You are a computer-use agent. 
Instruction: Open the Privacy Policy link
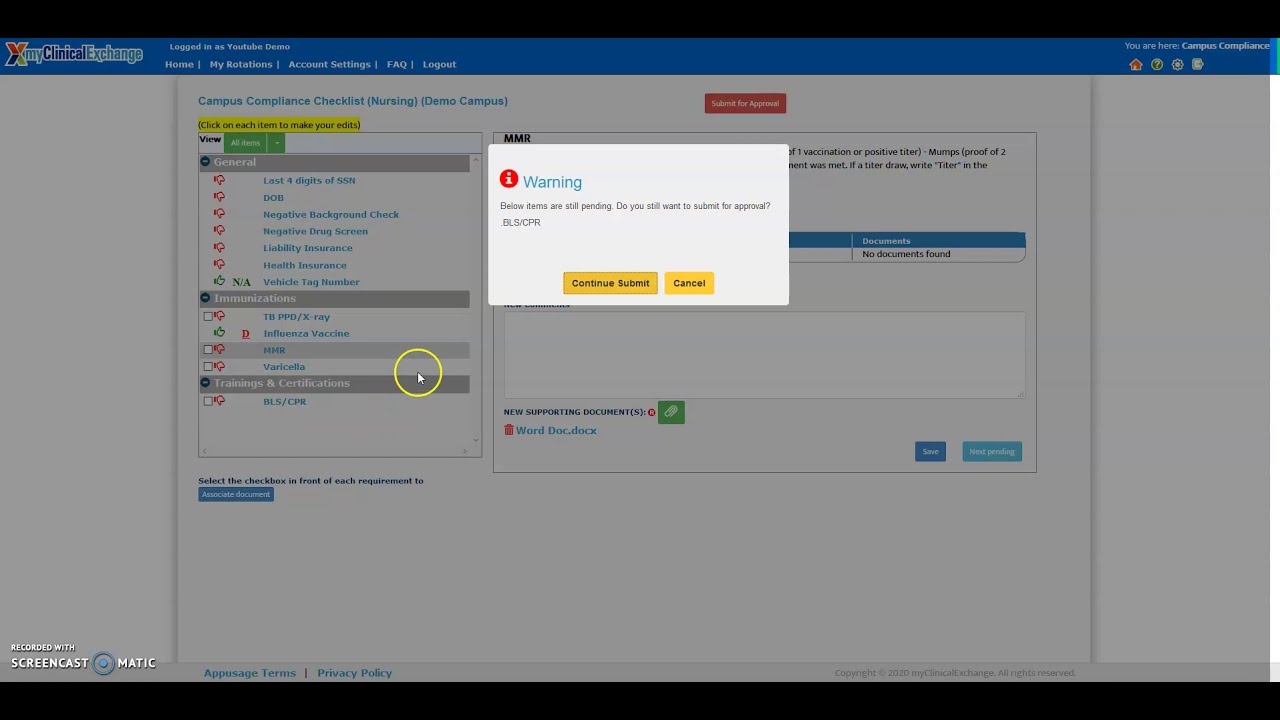pos(354,672)
